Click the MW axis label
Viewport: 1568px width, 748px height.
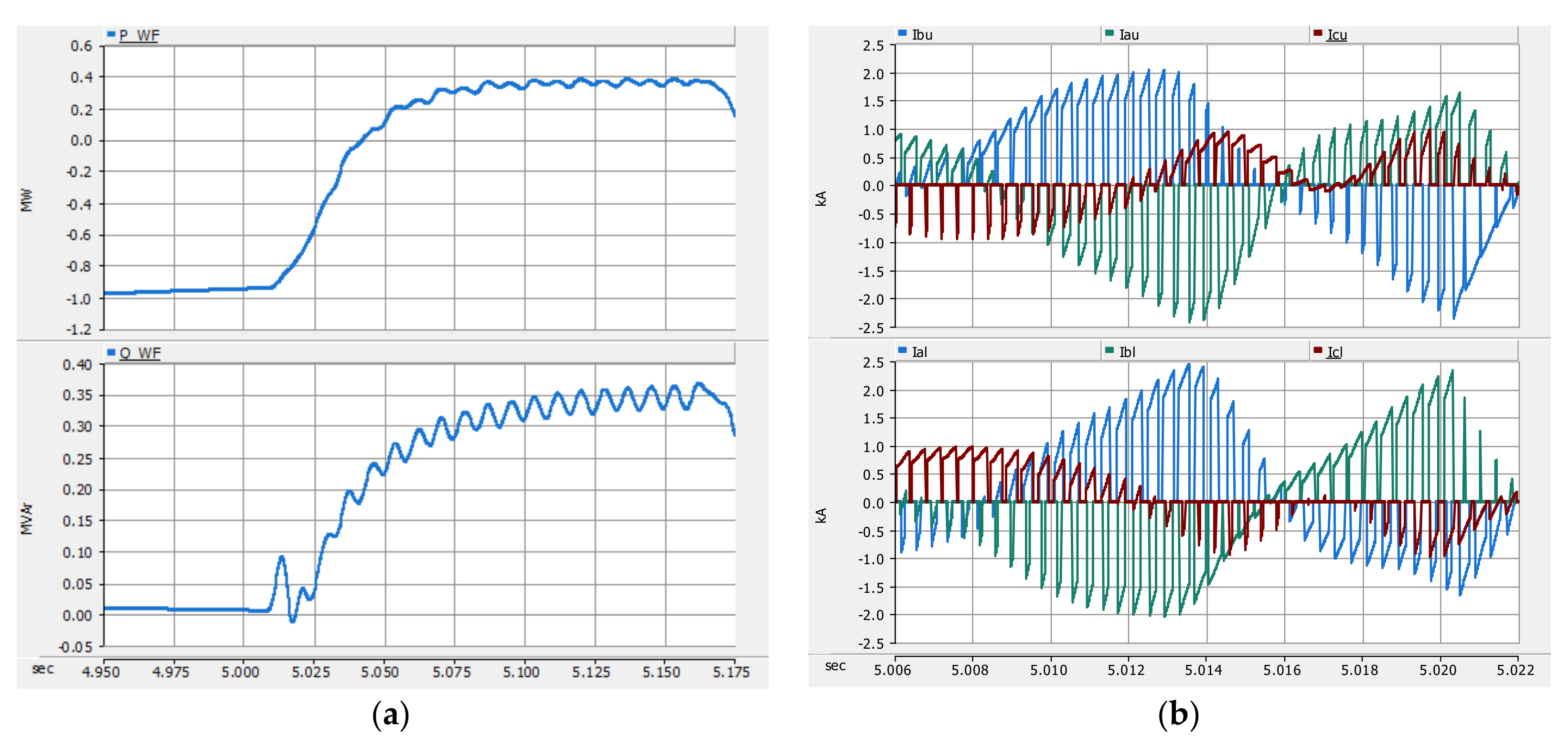point(26,200)
